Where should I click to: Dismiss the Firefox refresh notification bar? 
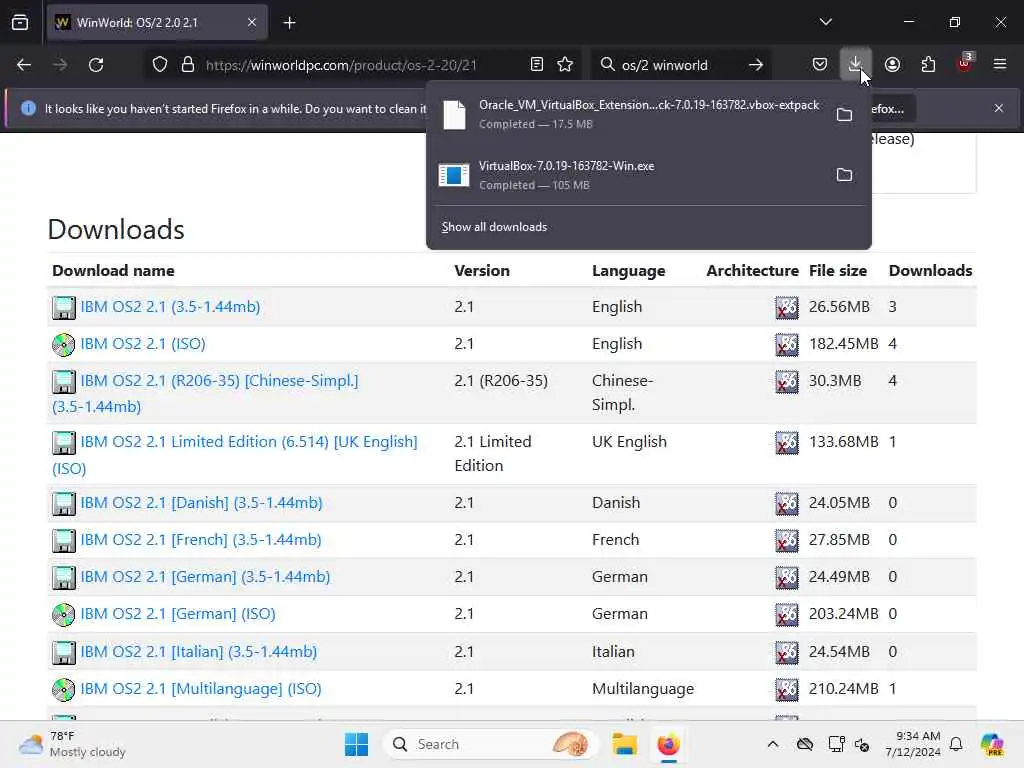[999, 108]
